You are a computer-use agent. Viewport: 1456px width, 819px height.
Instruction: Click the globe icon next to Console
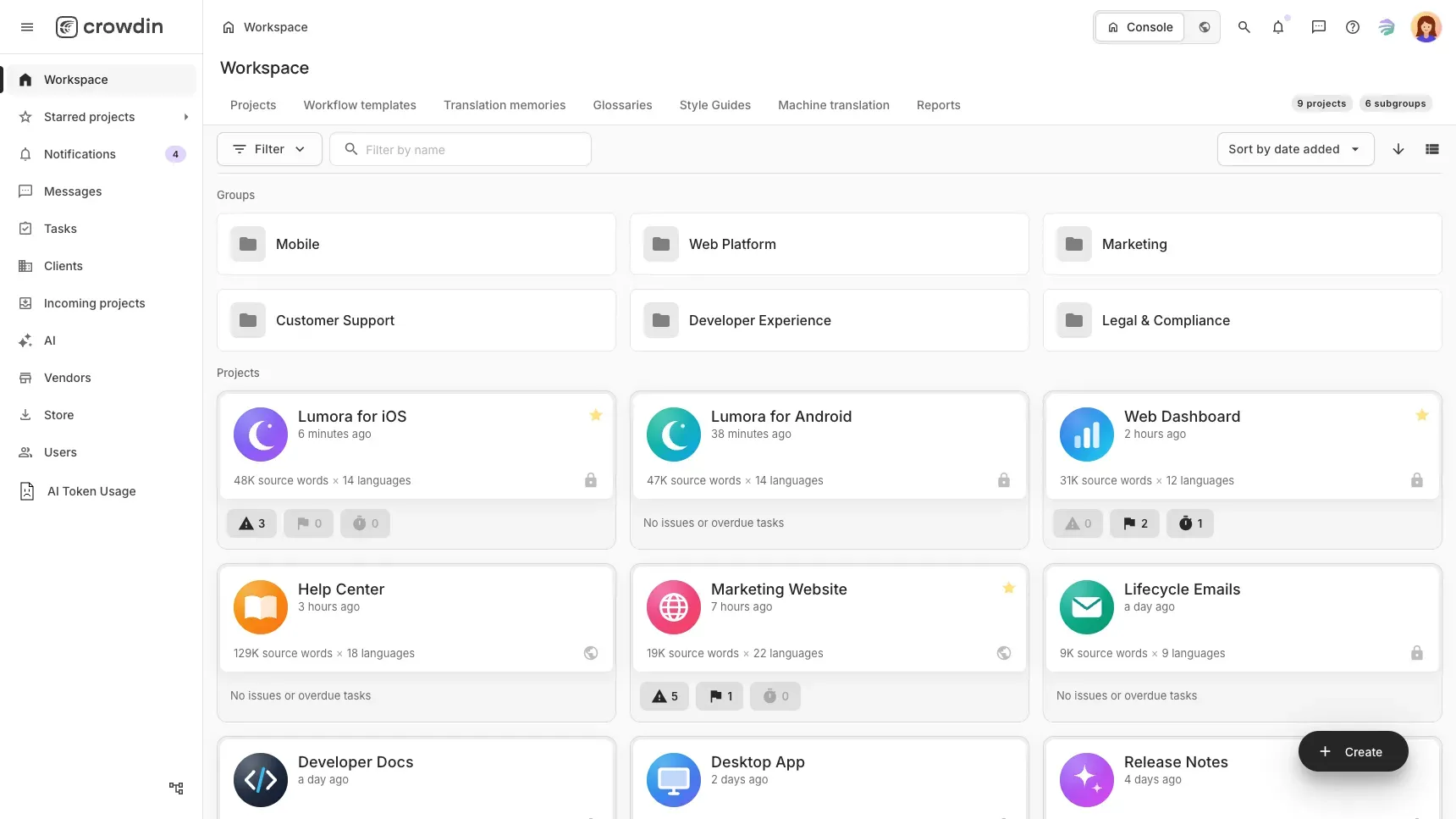[x=1205, y=27]
